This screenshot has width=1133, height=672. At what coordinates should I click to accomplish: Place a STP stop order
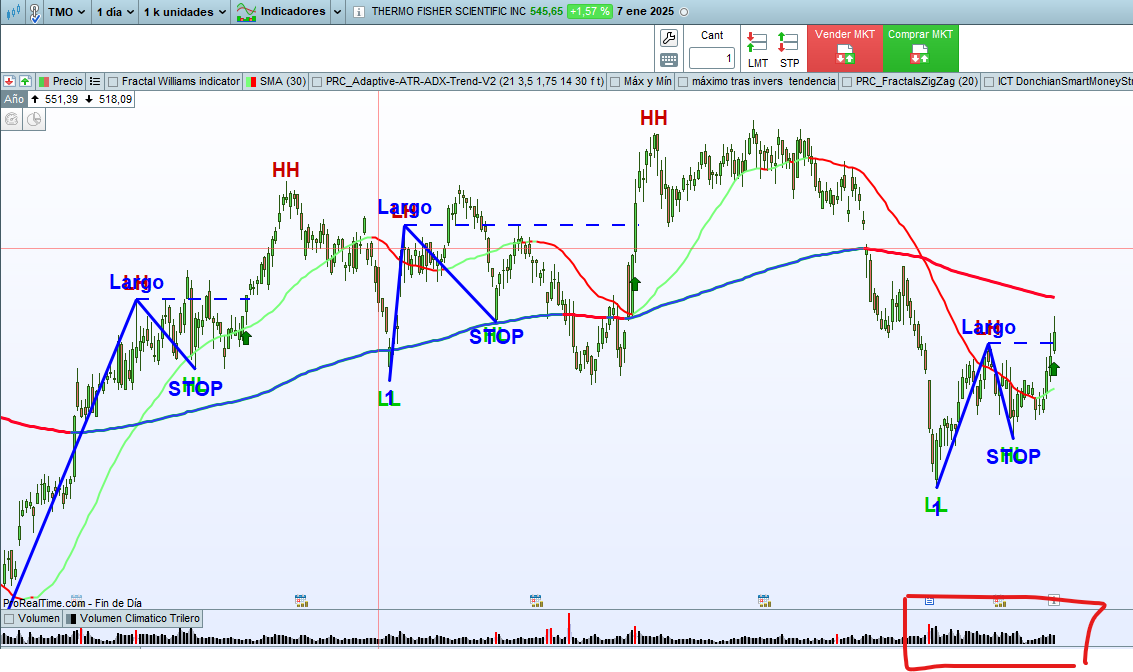pos(789,49)
